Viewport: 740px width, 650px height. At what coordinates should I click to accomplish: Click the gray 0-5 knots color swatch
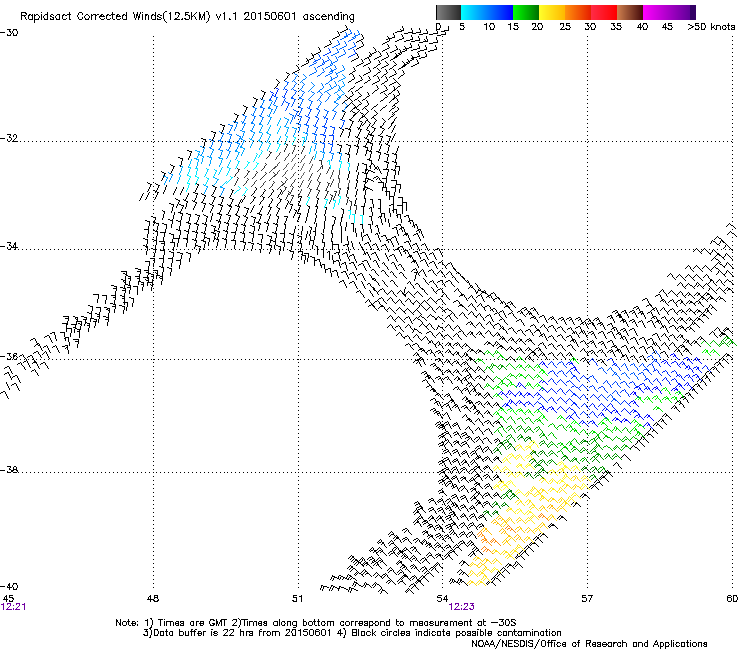tap(448, 12)
